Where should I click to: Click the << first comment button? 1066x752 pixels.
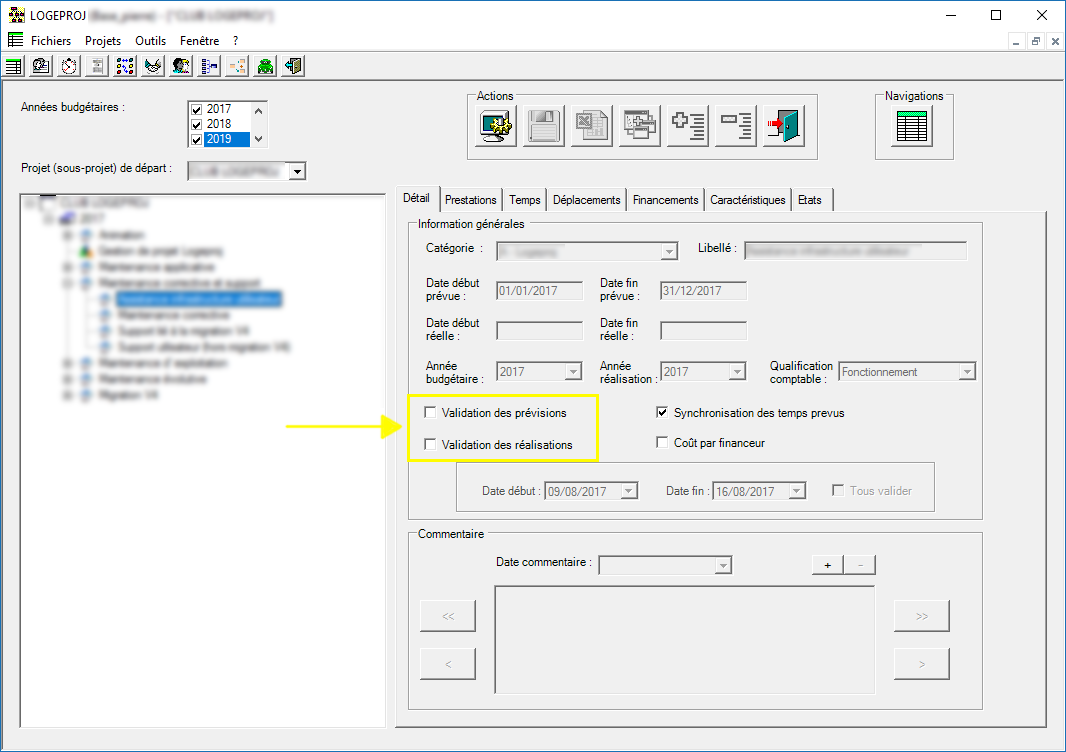tap(448, 616)
